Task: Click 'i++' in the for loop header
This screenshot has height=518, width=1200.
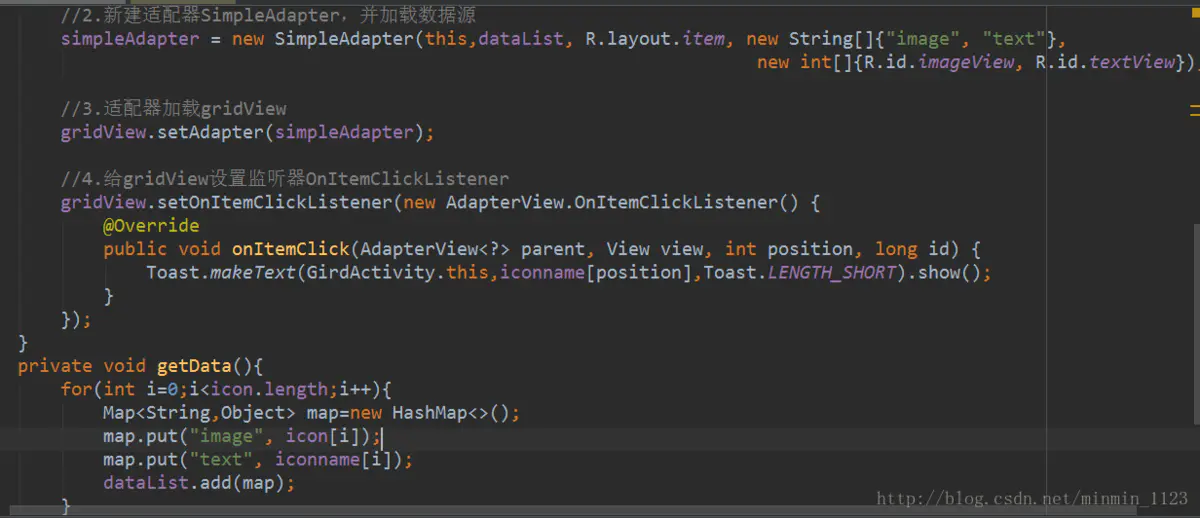Action: coord(355,389)
